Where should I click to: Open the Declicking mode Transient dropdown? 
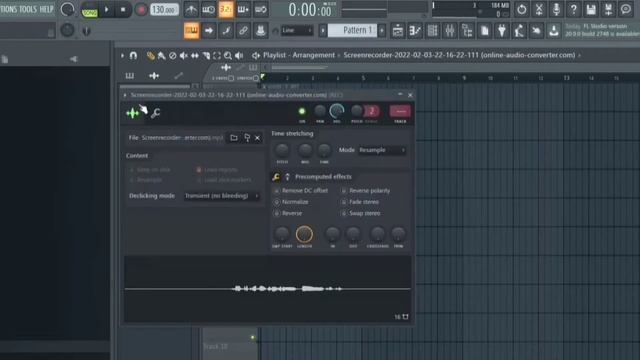[x=222, y=196]
